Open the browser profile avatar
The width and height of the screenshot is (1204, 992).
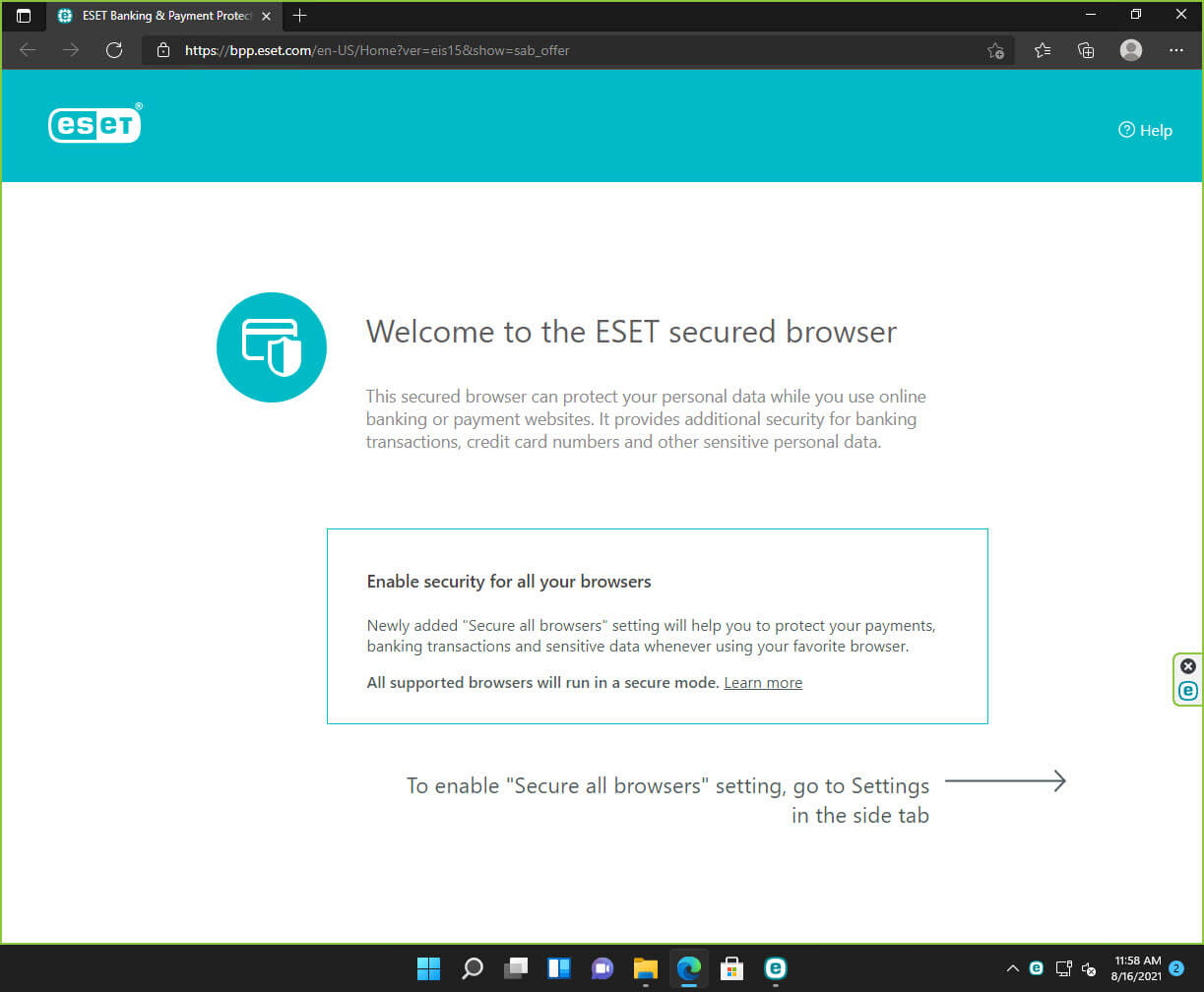(1131, 50)
